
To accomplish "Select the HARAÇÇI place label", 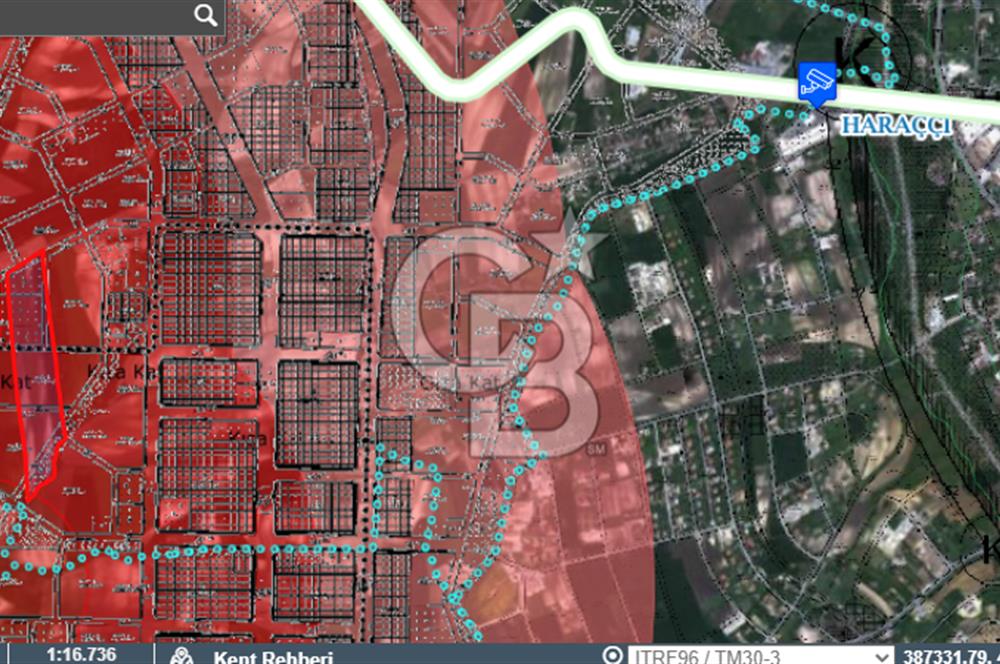I will pyautogui.click(x=896, y=126).
